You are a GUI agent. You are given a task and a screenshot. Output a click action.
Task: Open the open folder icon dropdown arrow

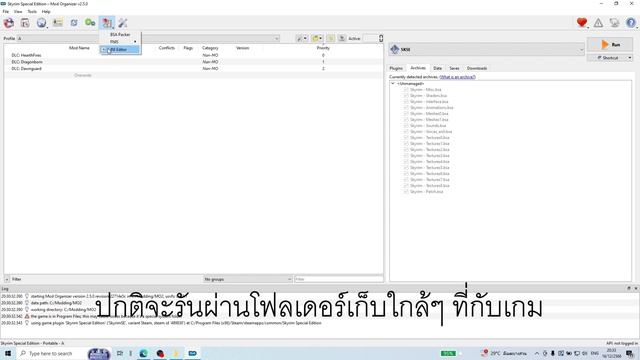tap(320, 38)
